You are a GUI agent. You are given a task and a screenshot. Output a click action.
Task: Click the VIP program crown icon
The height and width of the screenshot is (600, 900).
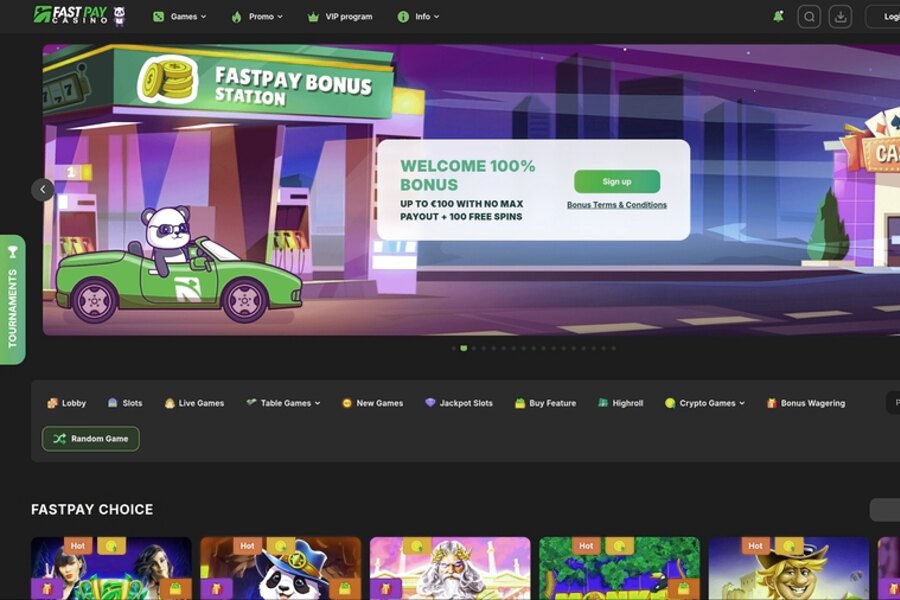(x=313, y=17)
